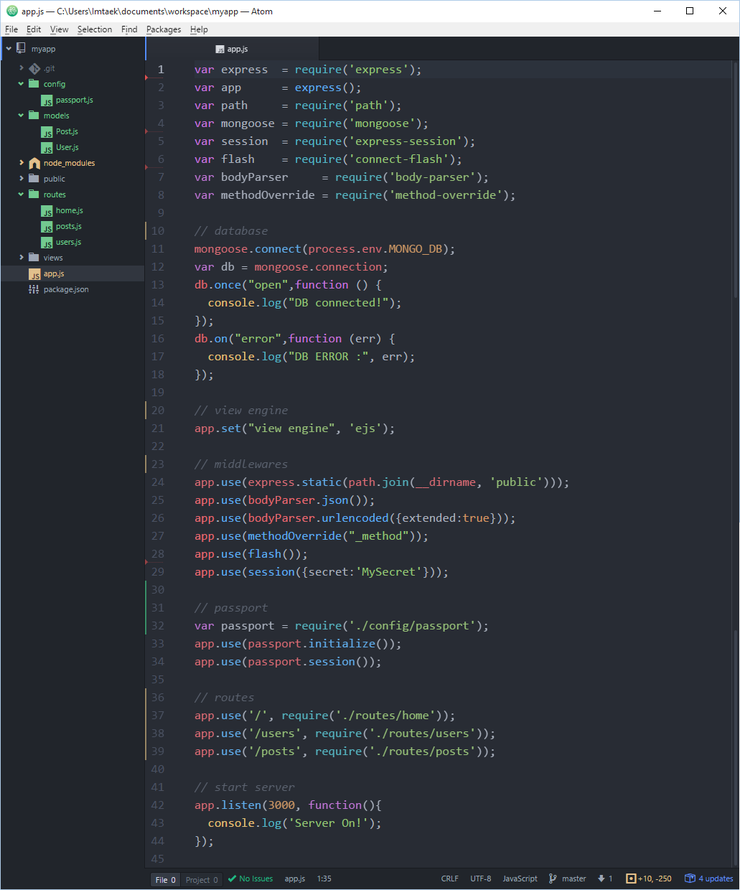This screenshot has height=890, width=740.
Task: Click the CRLF line-ending selector
Action: coord(449,878)
